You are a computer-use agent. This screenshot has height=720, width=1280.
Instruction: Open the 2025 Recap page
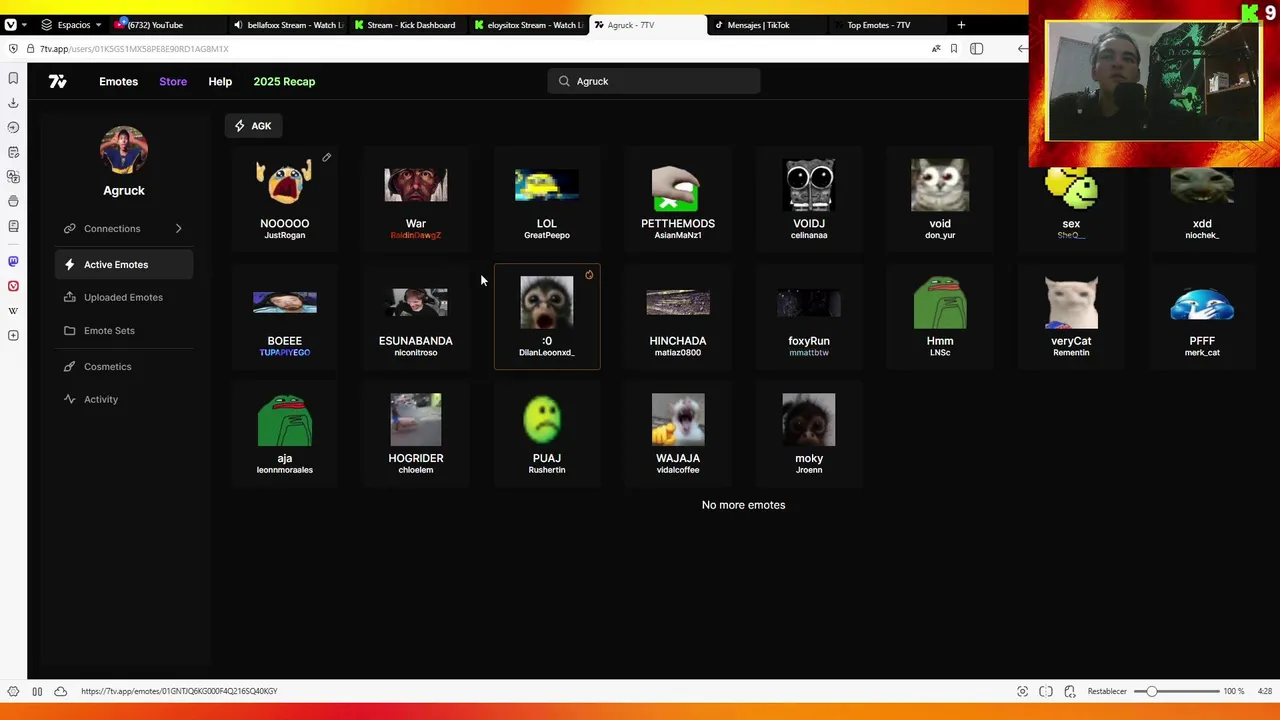pos(284,81)
